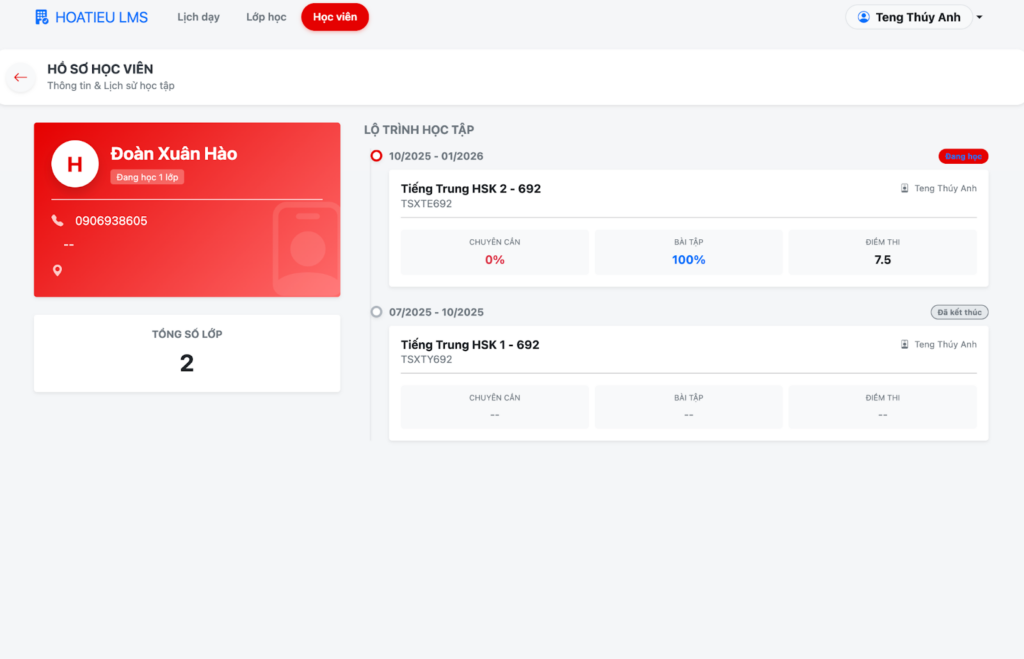
Task: Click the teacher icon in HSK 2 card
Action: [905, 188]
